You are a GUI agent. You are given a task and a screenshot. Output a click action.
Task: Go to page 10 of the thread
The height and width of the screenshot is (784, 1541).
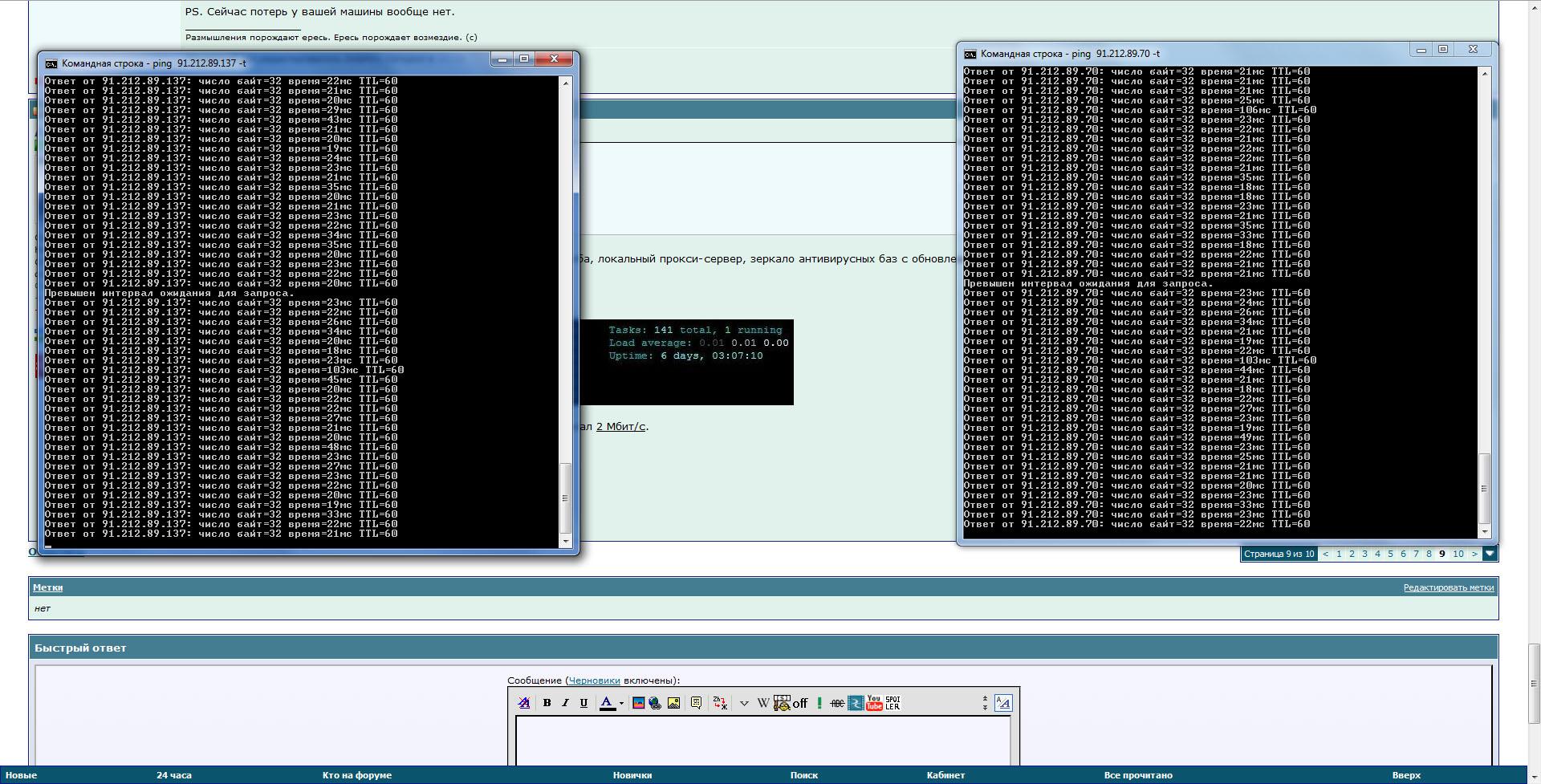1458,554
